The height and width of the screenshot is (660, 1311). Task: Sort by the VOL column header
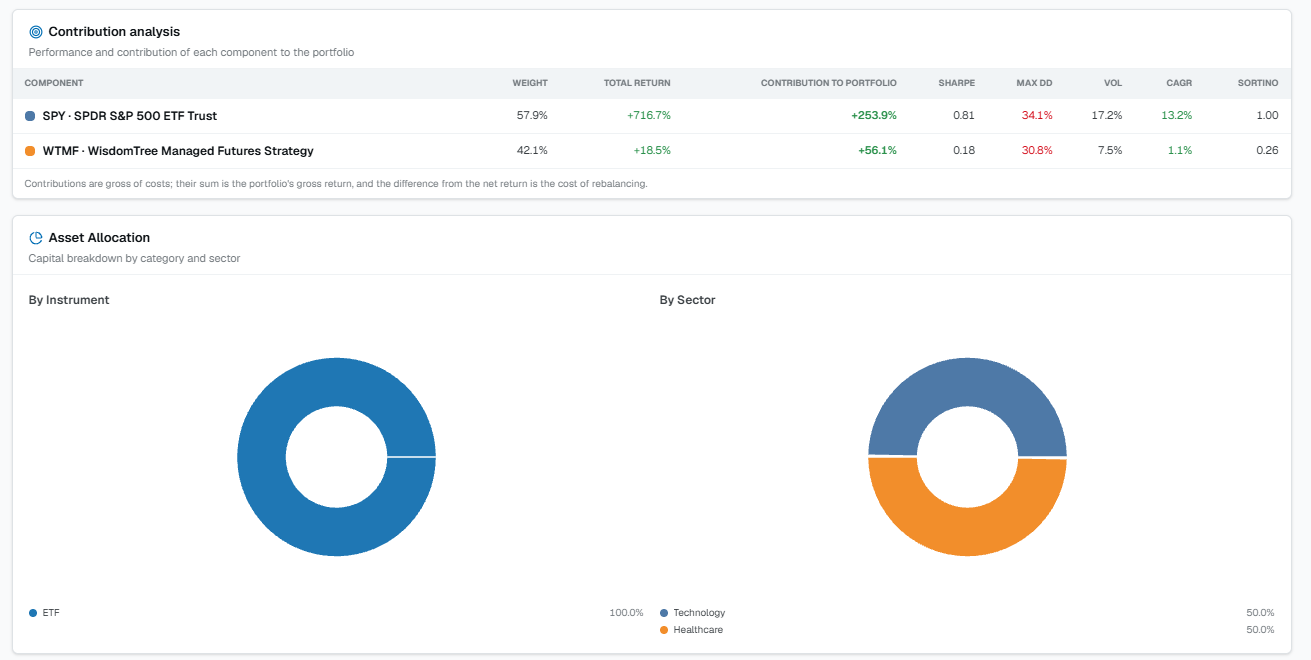point(1113,83)
